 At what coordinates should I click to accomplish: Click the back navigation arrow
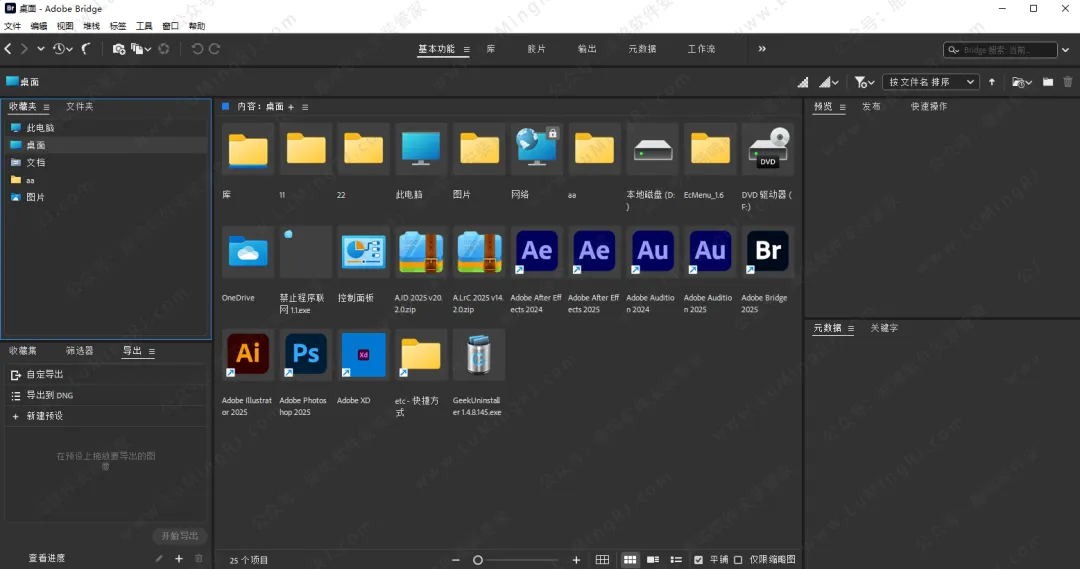coord(8,49)
